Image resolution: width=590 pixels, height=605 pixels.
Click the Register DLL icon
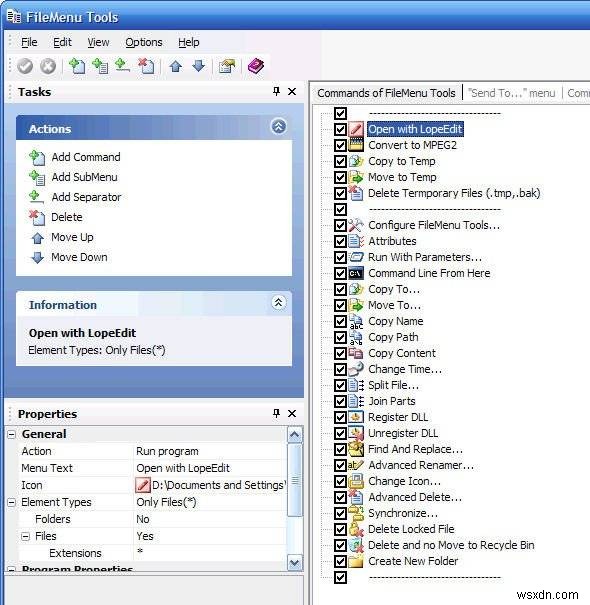pyautogui.click(x=356, y=417)
